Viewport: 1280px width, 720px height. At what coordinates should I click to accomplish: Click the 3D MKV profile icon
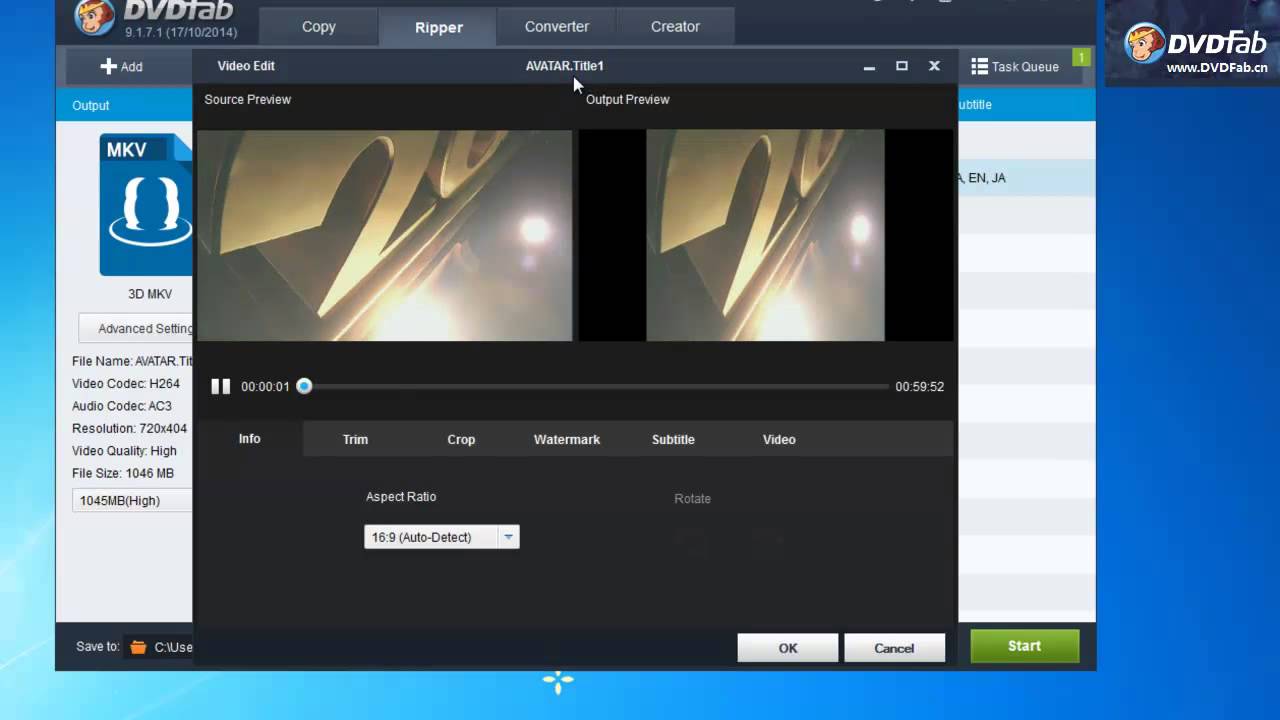(x=146, y=205)
